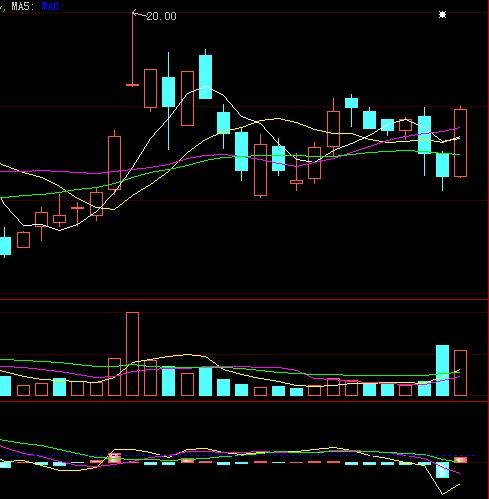This screenshot has height=499, width=489.
Task: Click the white MA5 indicator label
Action: click(x=23, y=6)
